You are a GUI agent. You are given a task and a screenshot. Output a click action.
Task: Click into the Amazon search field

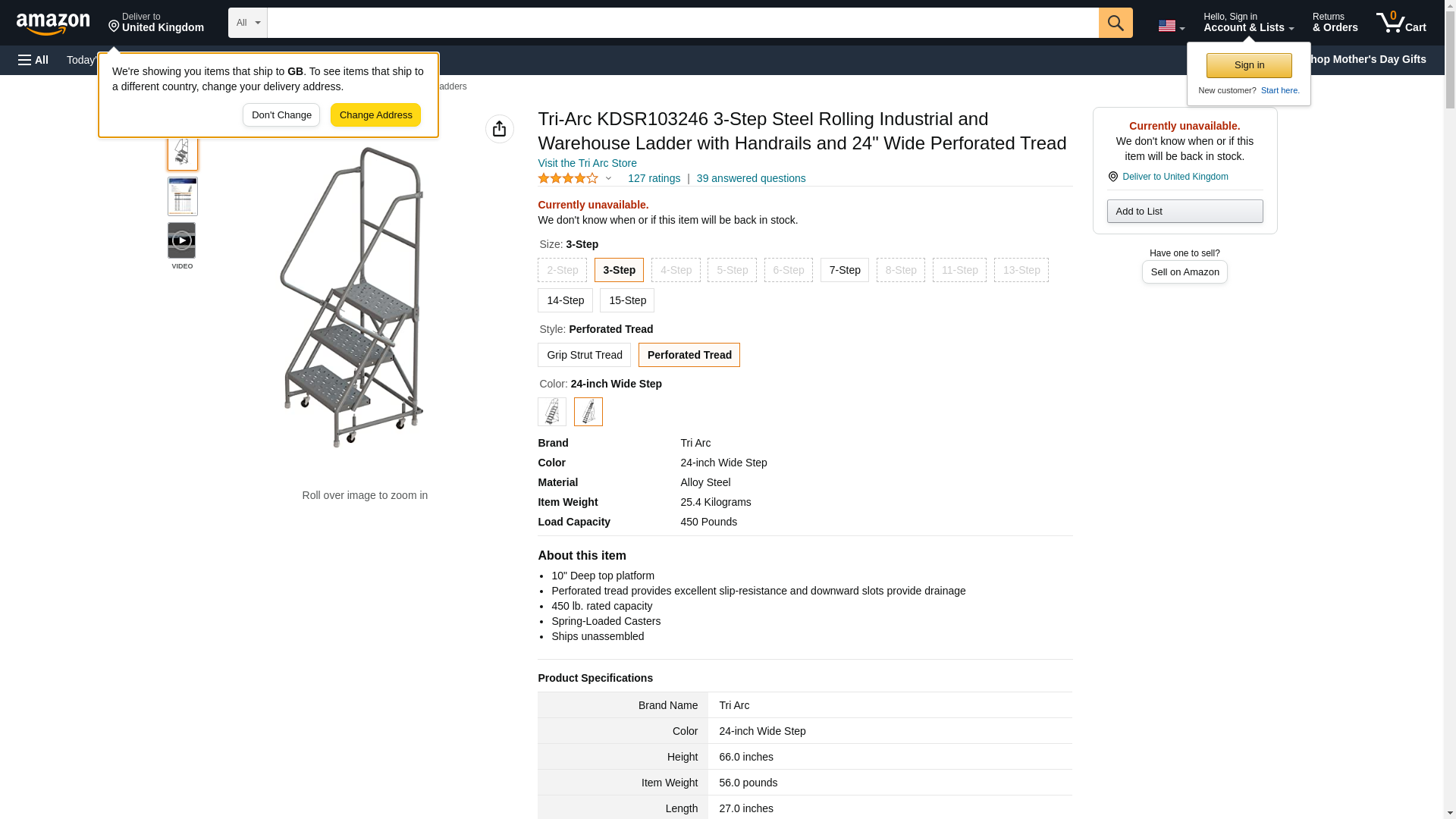[682, 23]
